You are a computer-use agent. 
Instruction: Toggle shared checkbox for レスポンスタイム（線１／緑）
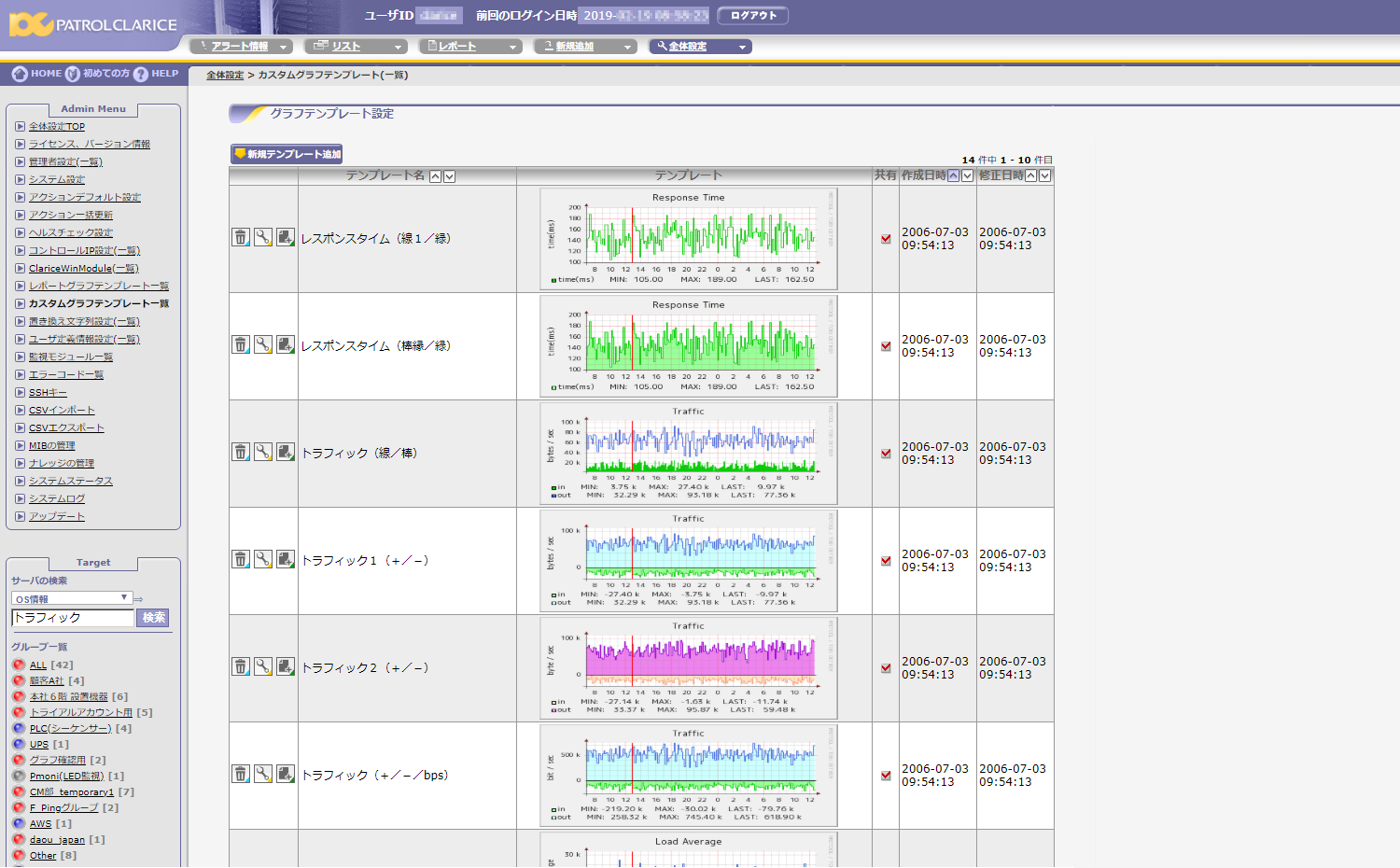click(x=886, y=239)
